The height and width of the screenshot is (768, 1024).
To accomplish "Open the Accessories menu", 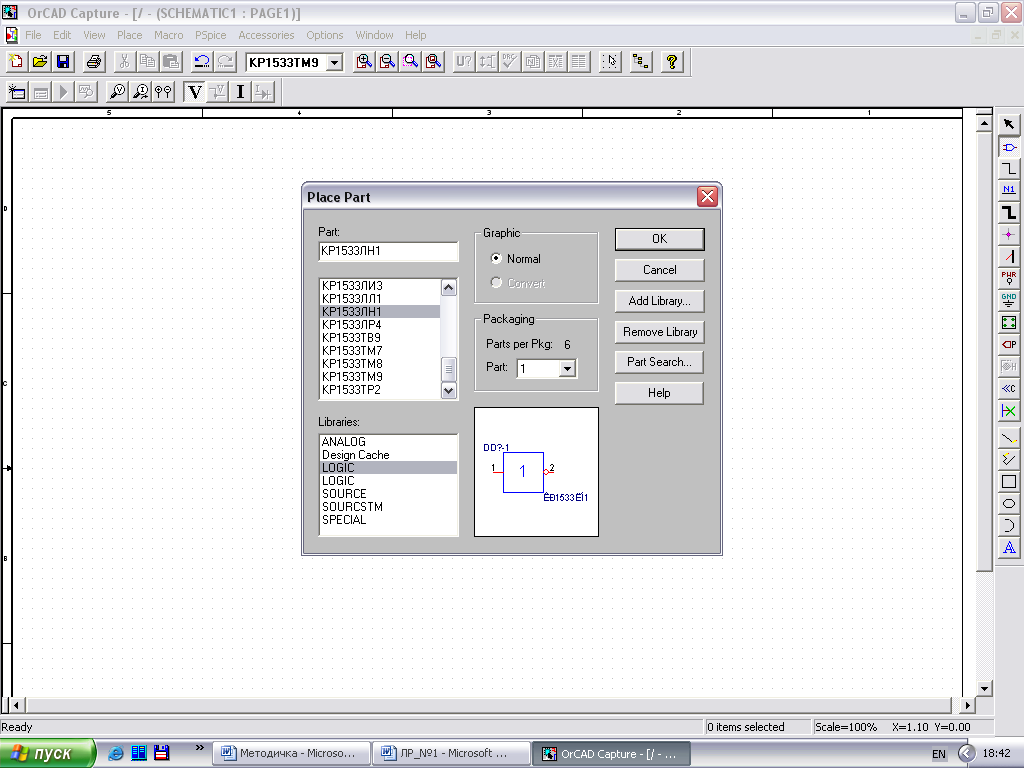I will click(x=266, y=35).
